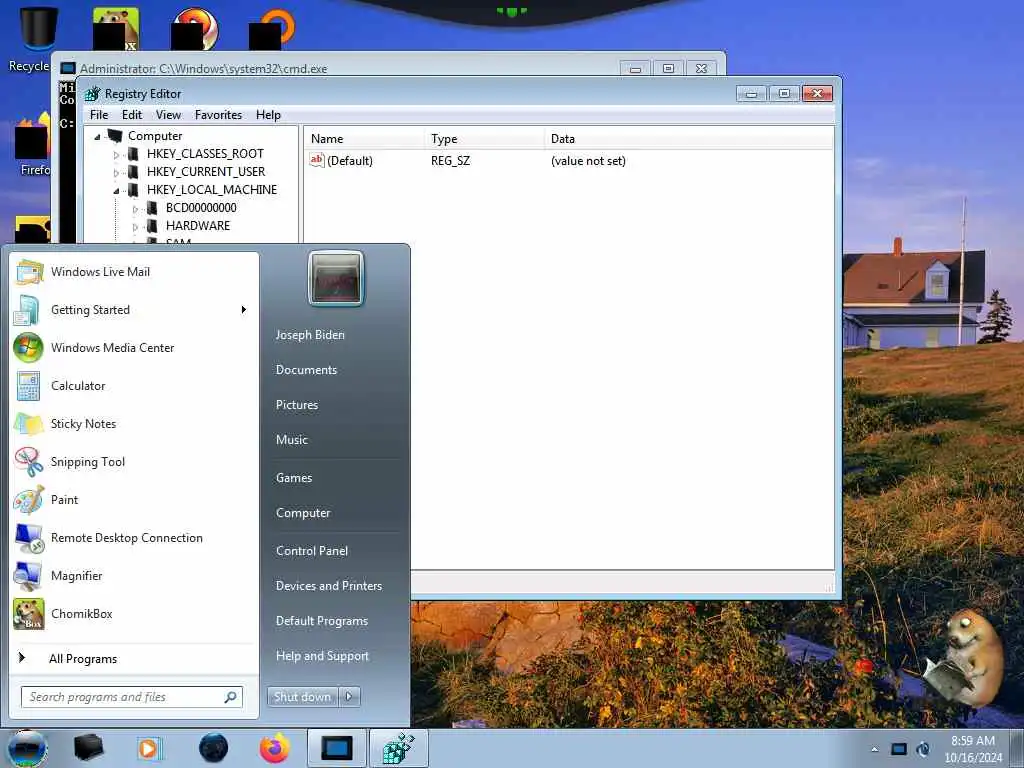Click the network tray icon
This screenshot has height=768, width=1024.
899,749
